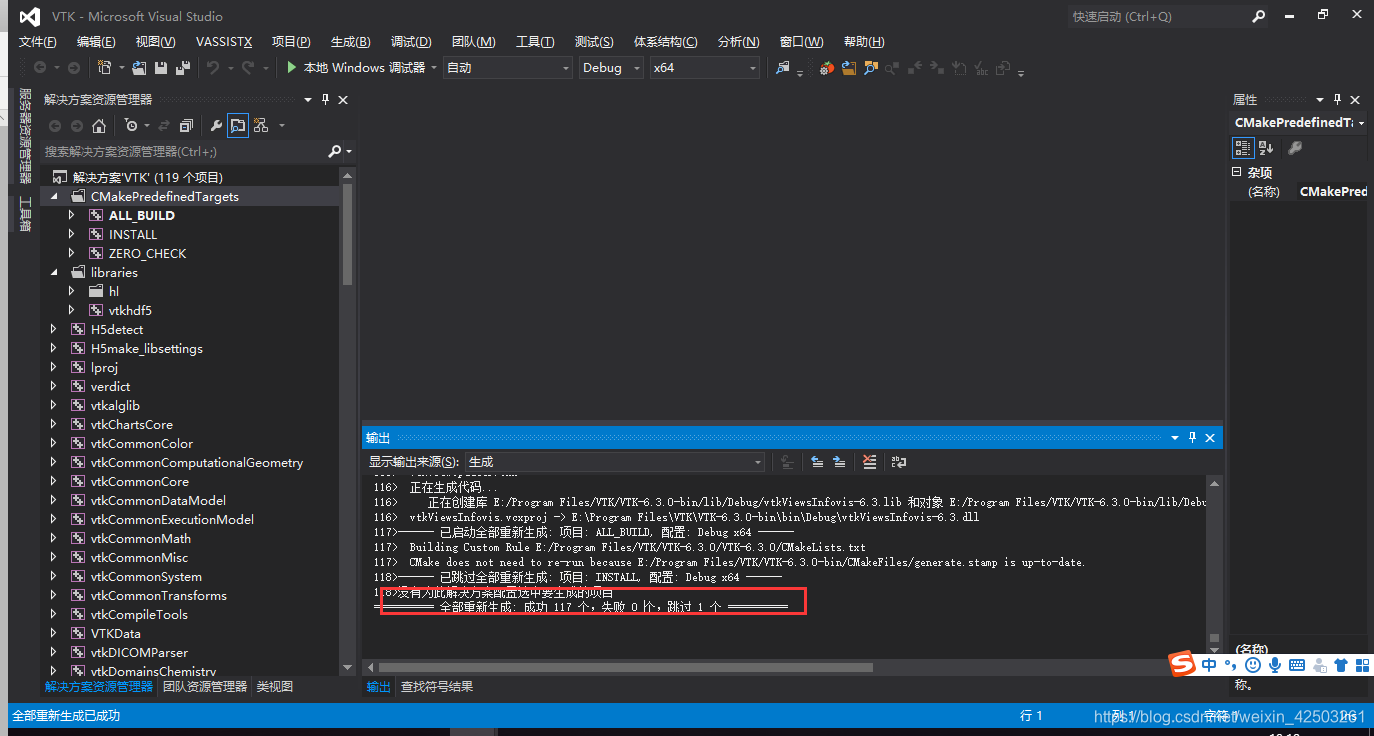The height and width of the screenshot is (736, 1374).
Task: Click Sogou input method S icon
Action: click(1183, 664)
